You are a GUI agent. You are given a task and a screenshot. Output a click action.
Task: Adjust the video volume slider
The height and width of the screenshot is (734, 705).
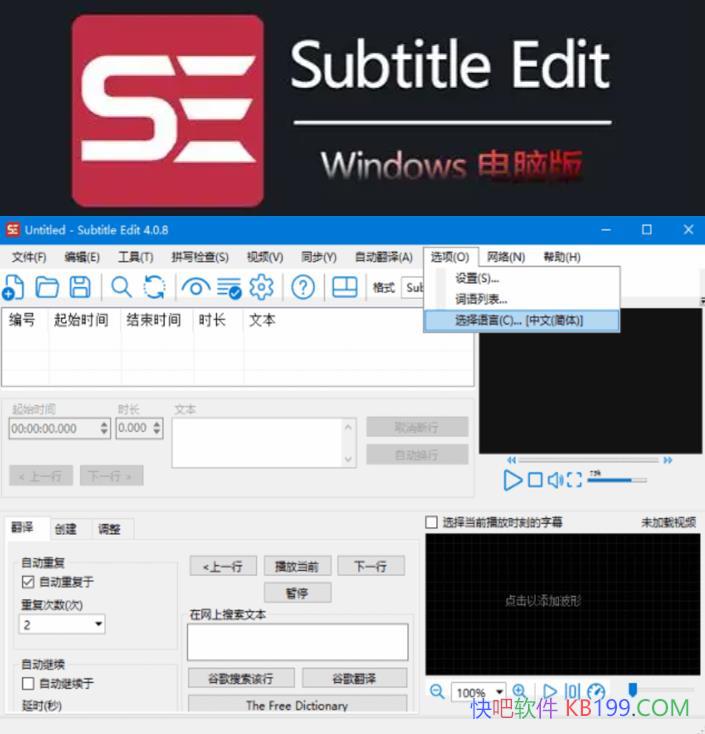coord(615,480)
